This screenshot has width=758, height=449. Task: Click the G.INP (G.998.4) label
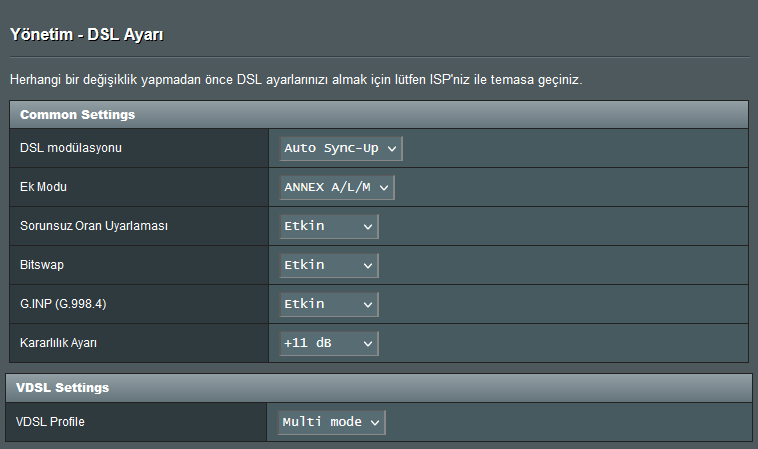63,304
